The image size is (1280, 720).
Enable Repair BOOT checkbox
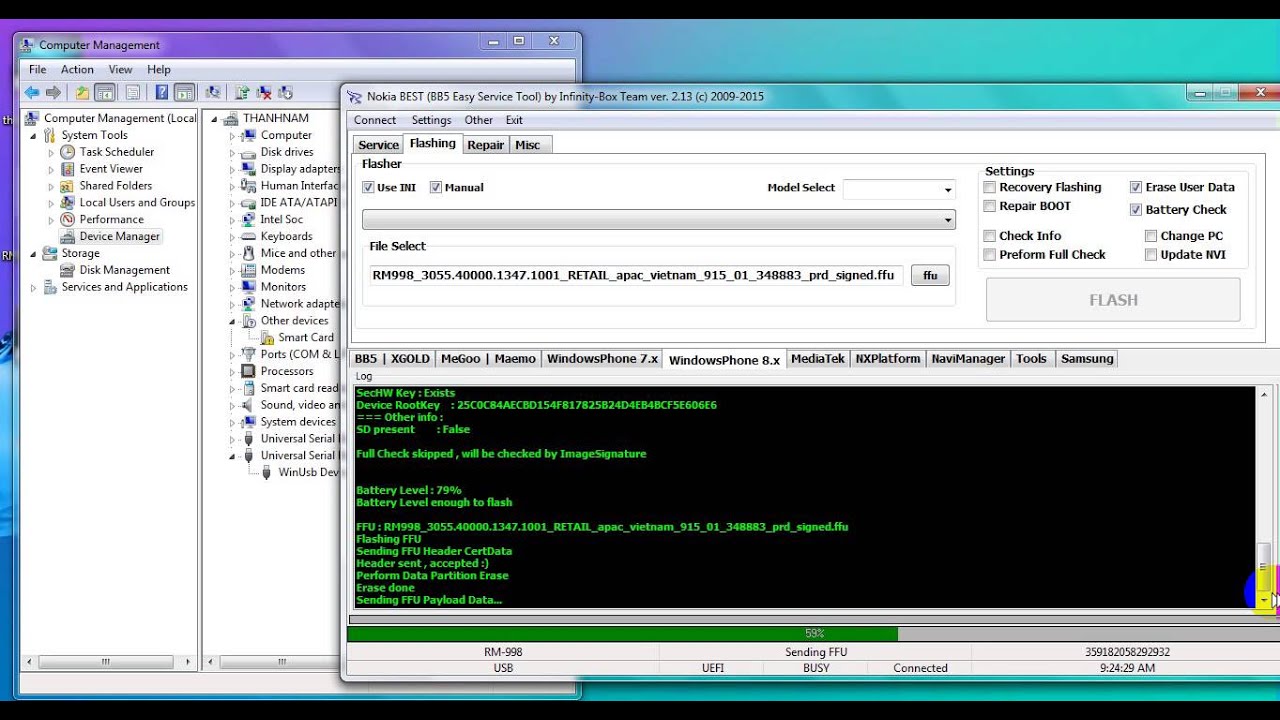click(x=990, y=206)
